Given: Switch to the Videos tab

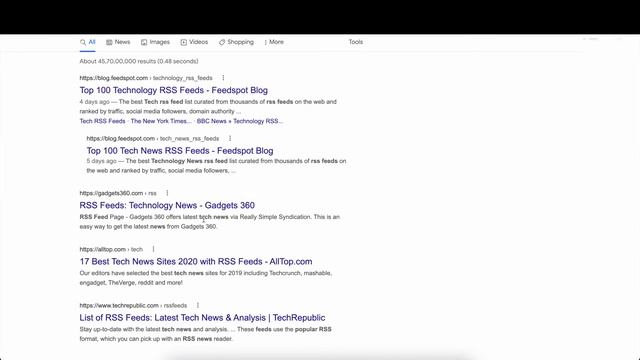Looking at the screenshot, I should click(x=194, y=42).
